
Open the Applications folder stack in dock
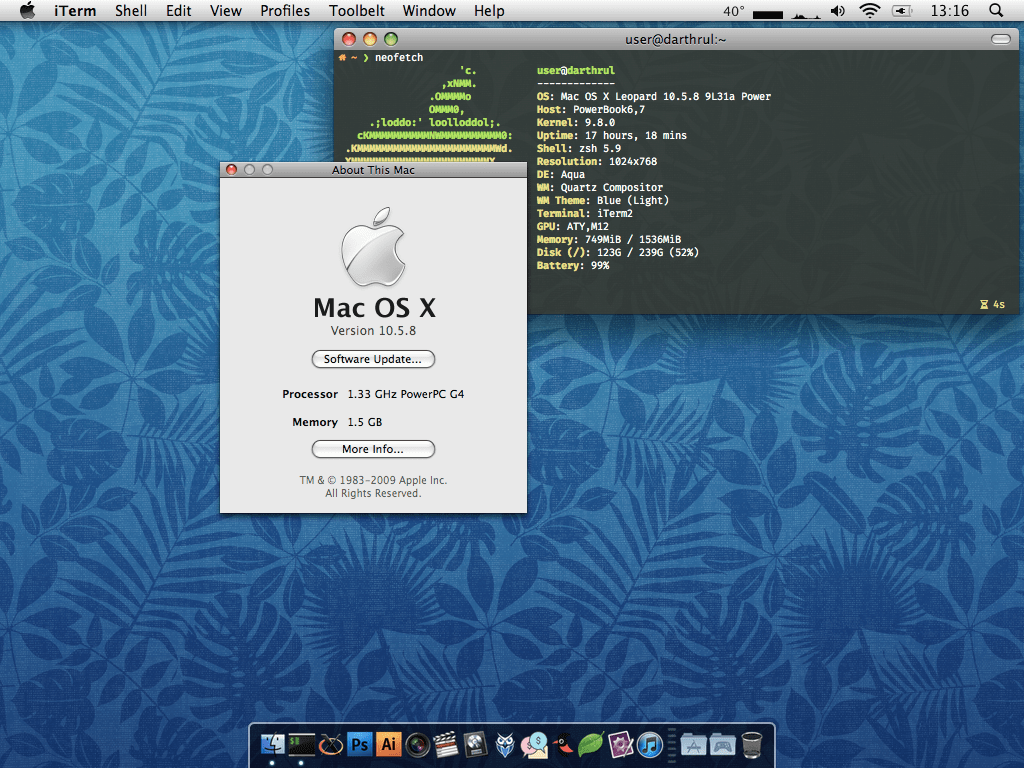[694, 744]
